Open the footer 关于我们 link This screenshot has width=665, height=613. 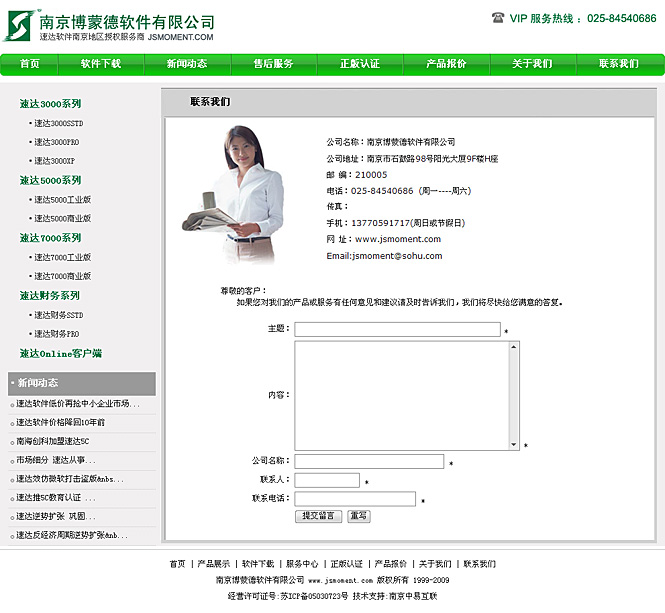pos(435,564)
